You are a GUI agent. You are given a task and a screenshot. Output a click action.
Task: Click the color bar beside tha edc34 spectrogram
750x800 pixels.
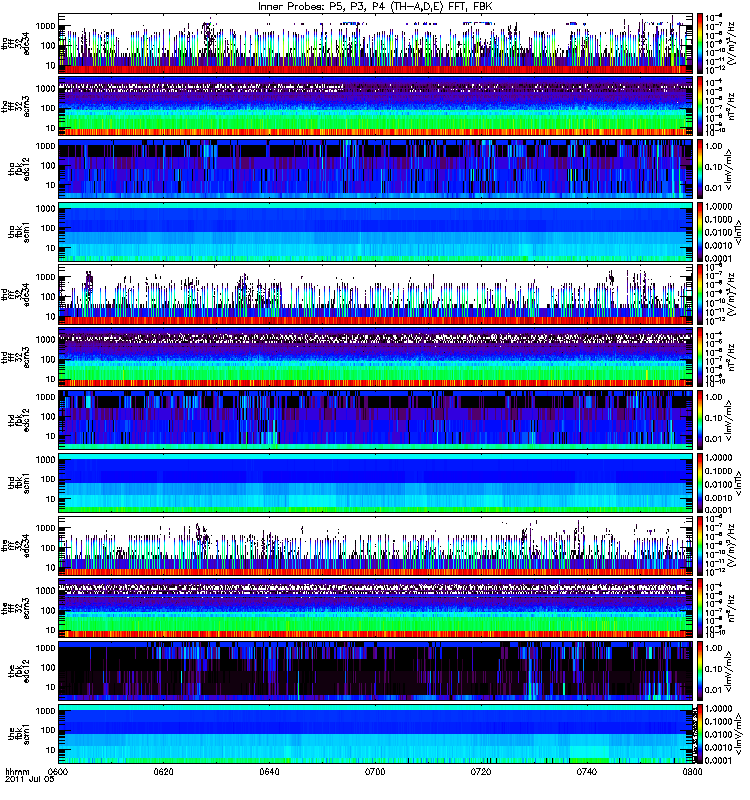(x=700, y=44)
